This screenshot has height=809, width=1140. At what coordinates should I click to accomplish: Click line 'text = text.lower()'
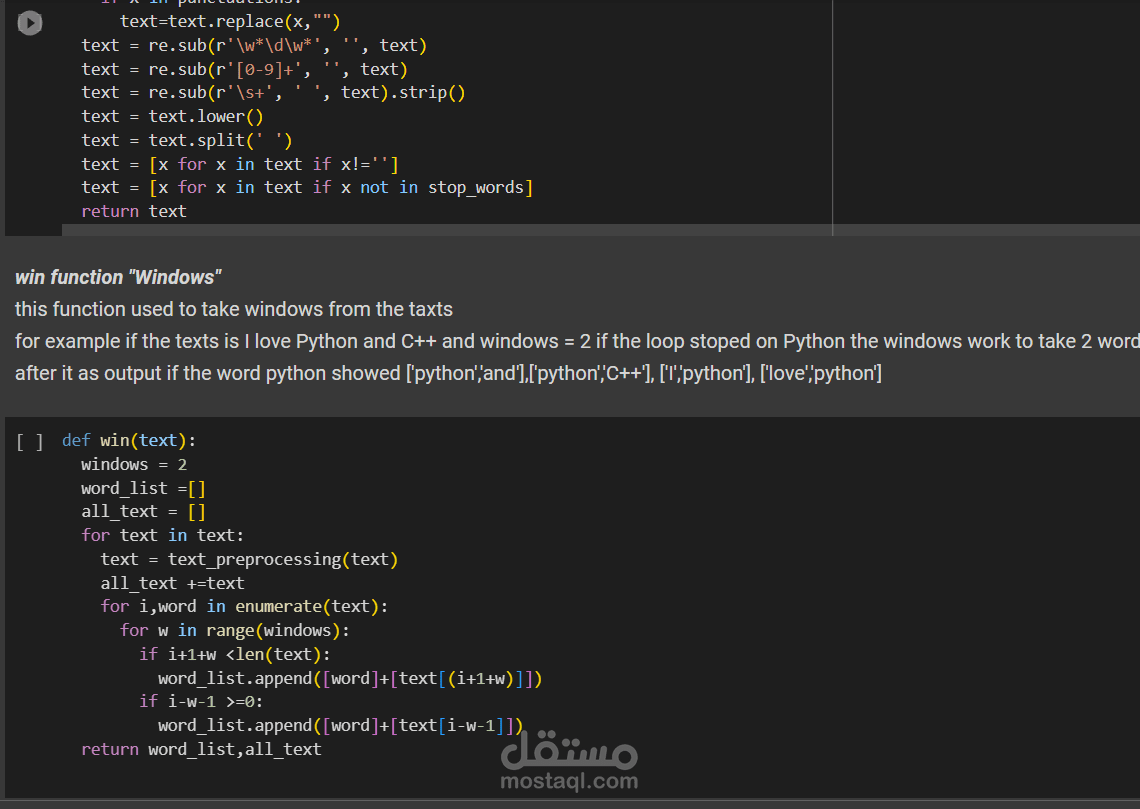pyautogui.click(x=172, y=117)
